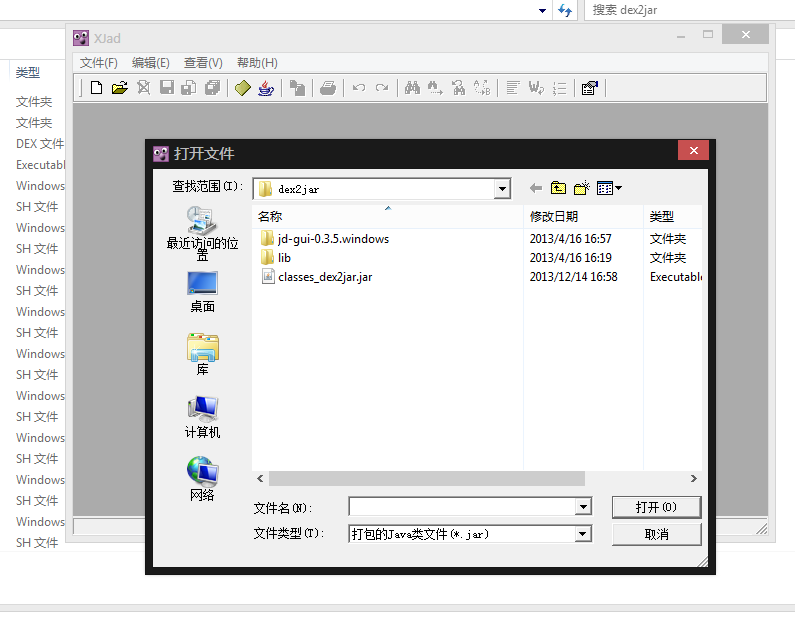The height and width of the screenshot is (627, 795).
Task: Open the view menu dropdown icon
Action: click(609, 188)
